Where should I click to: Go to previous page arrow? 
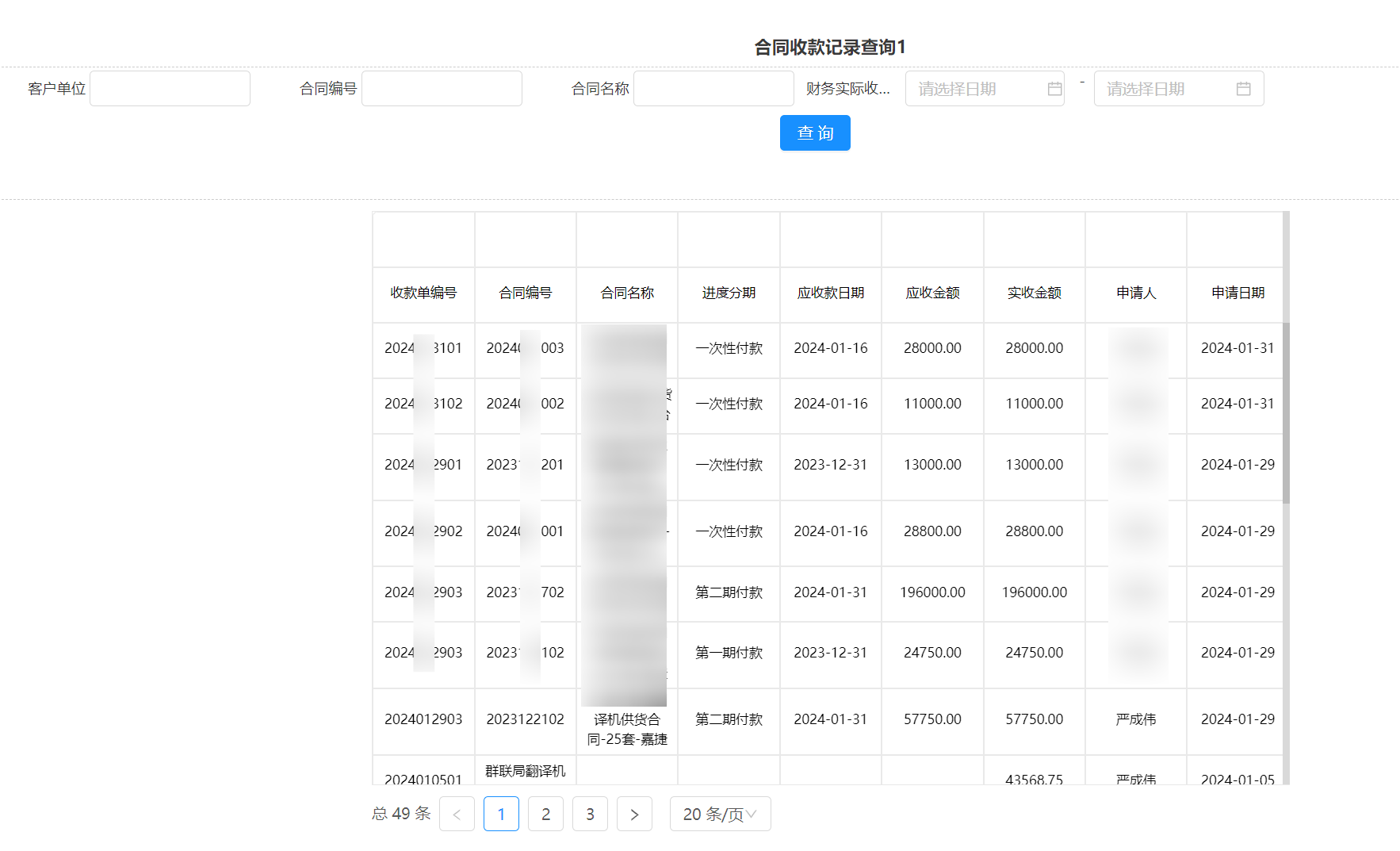click(457, 814)
